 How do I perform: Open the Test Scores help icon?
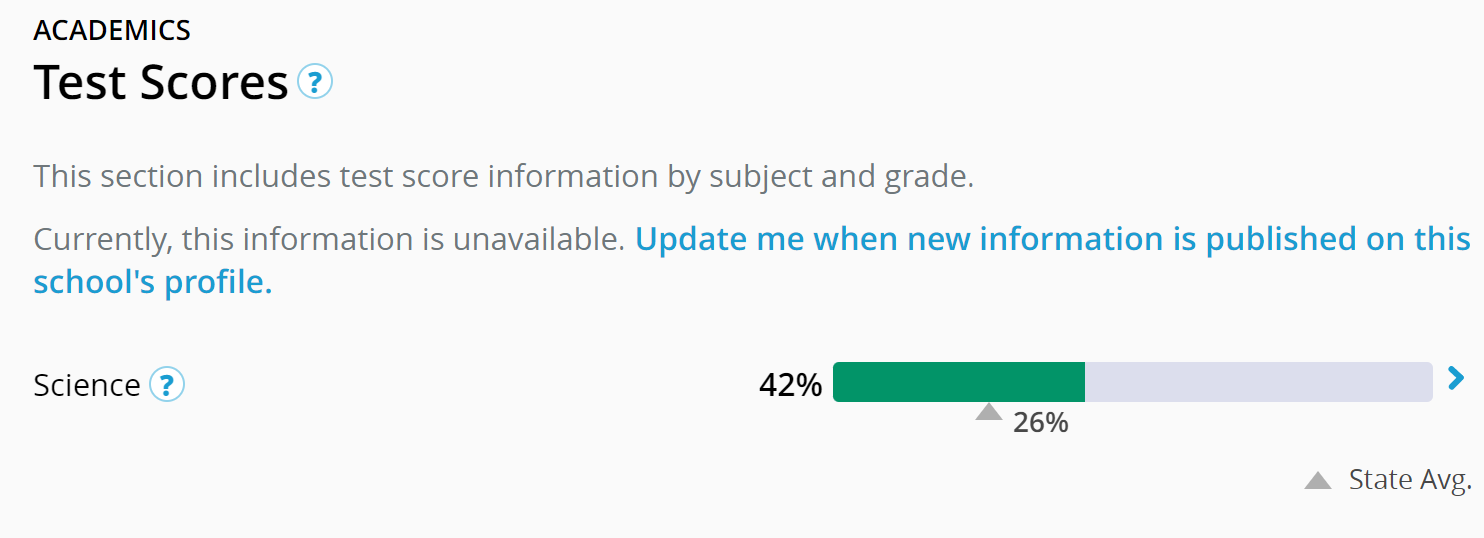(316, 81)
